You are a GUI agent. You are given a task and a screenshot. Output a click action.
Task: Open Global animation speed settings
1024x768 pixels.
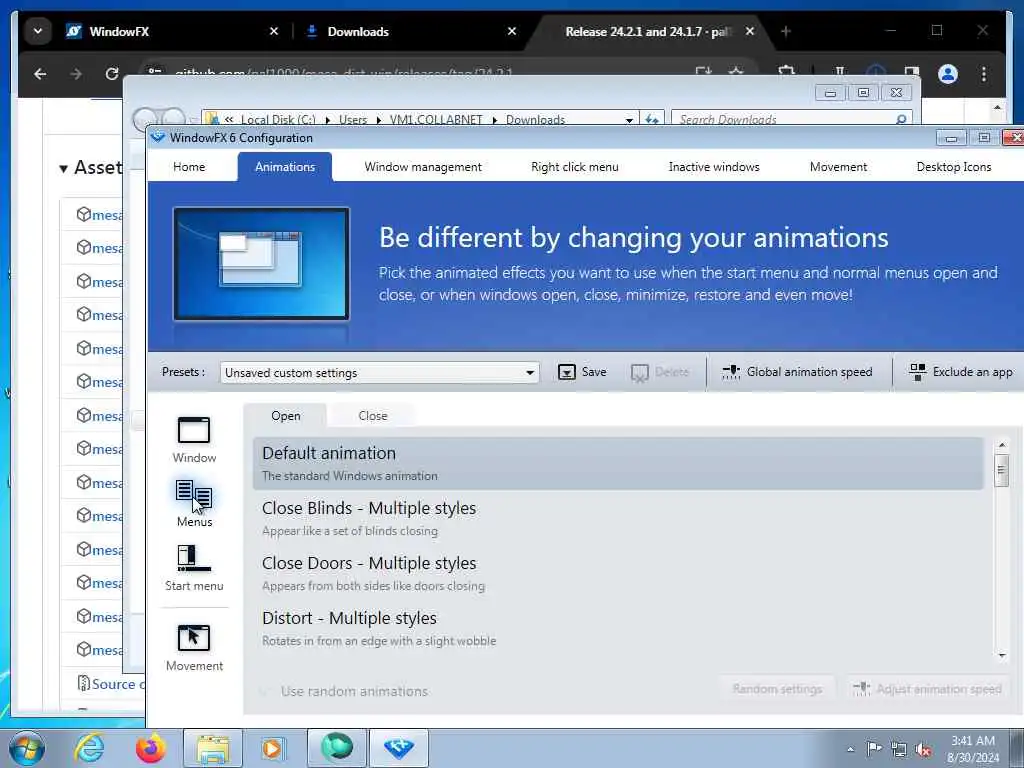point(797,372)
